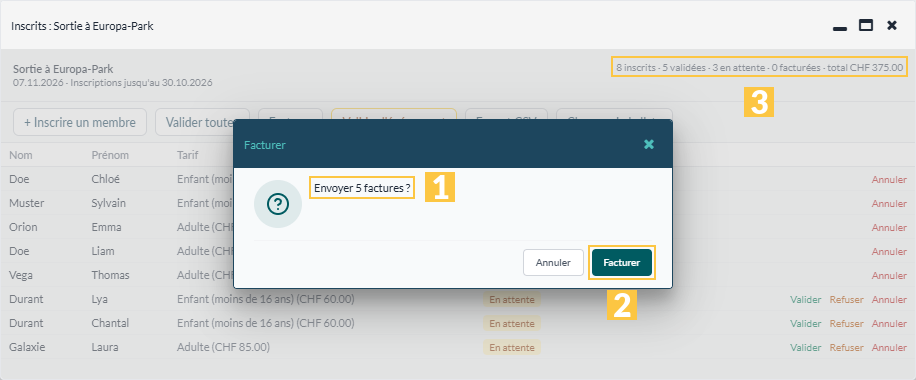Screen dimensions: 916x380
Task: Click the 'Prénom' column header
Action: pos(110,155)
